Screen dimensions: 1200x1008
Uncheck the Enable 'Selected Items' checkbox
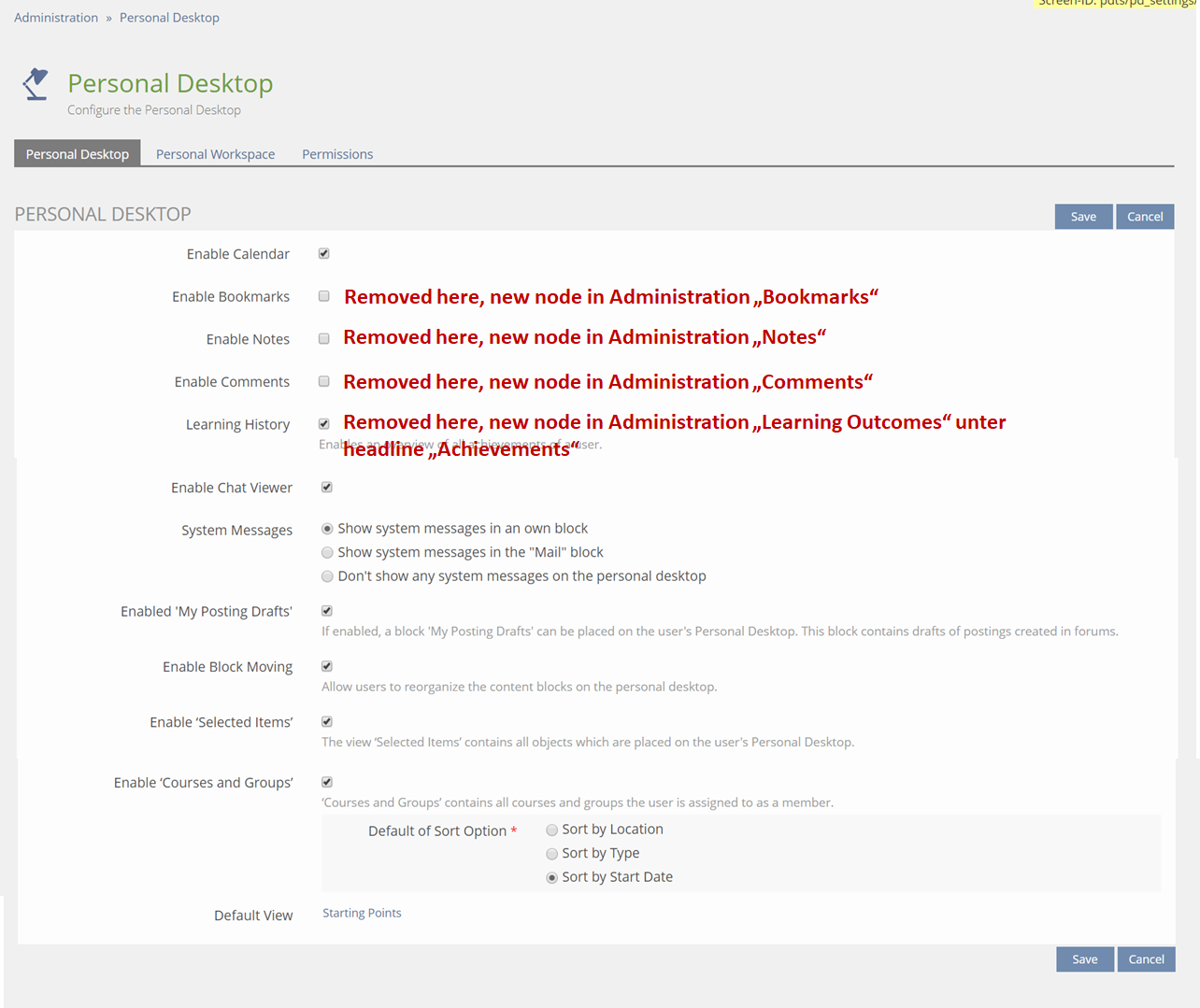[x=327, y=722]
